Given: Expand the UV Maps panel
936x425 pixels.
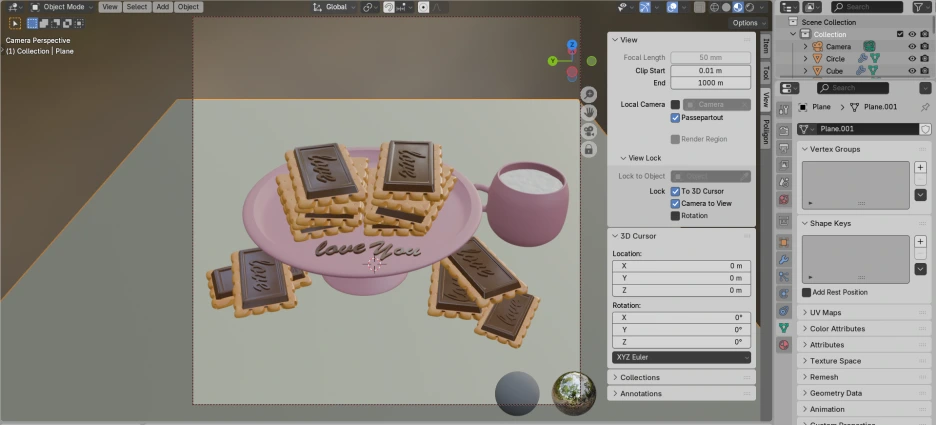Looking at the screenshot, I should pos(864,312).
